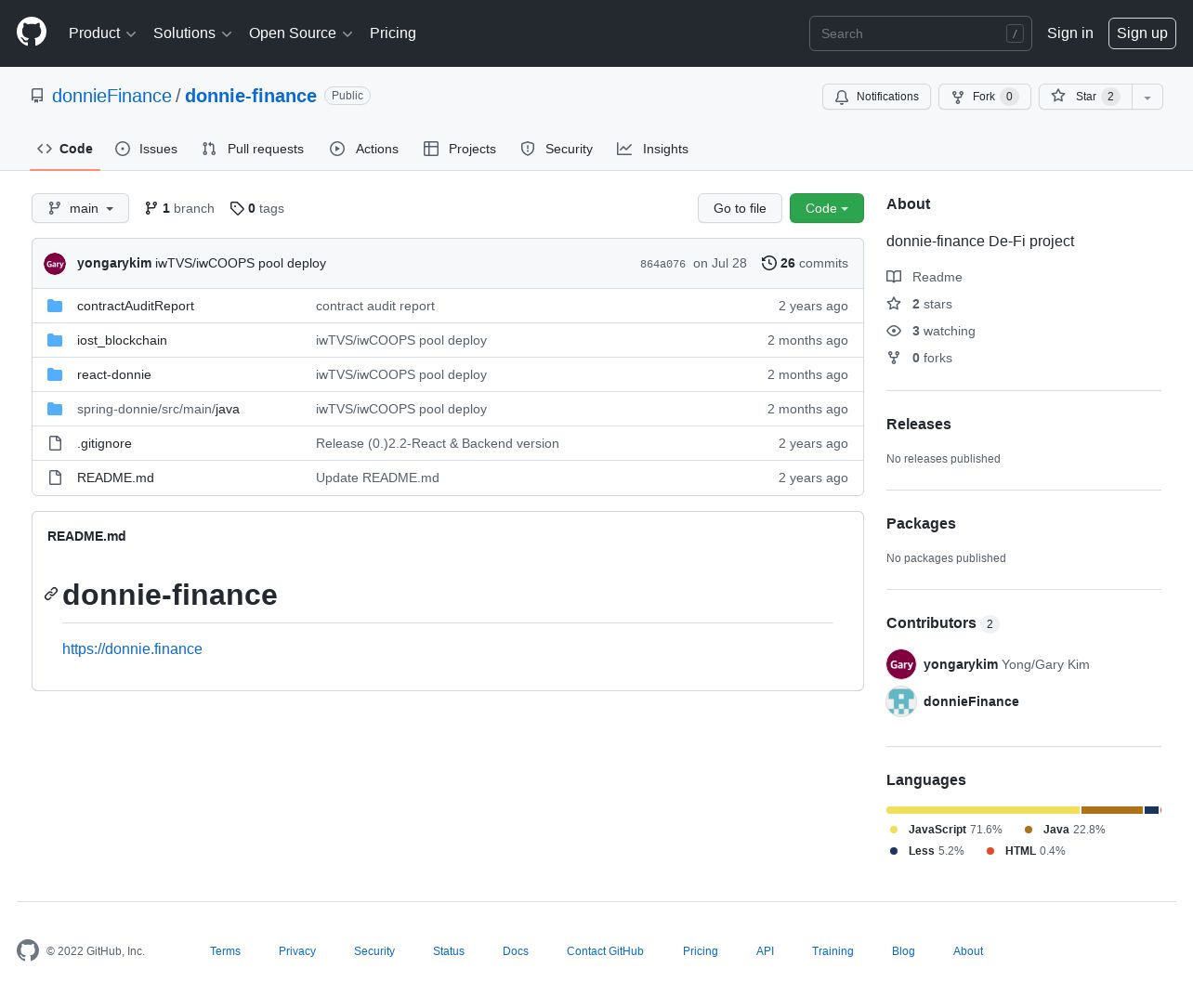The image size is (1193, 1008).
Task: Click the repository book icon beside donnieFinance
Action: point(37,96)
